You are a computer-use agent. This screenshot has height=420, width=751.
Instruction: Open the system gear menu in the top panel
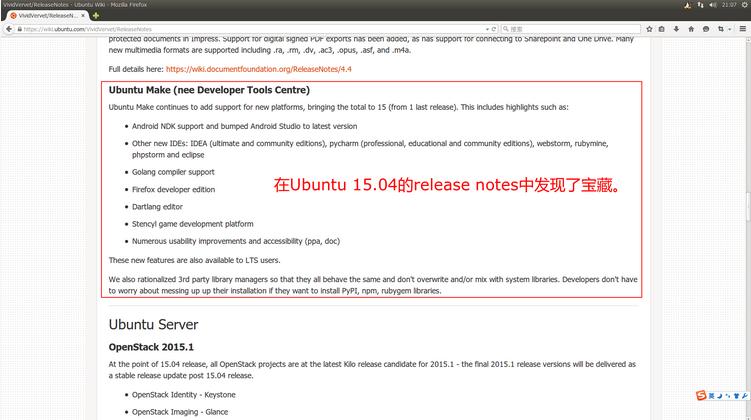pyautogui.click(x=745, y=5)
